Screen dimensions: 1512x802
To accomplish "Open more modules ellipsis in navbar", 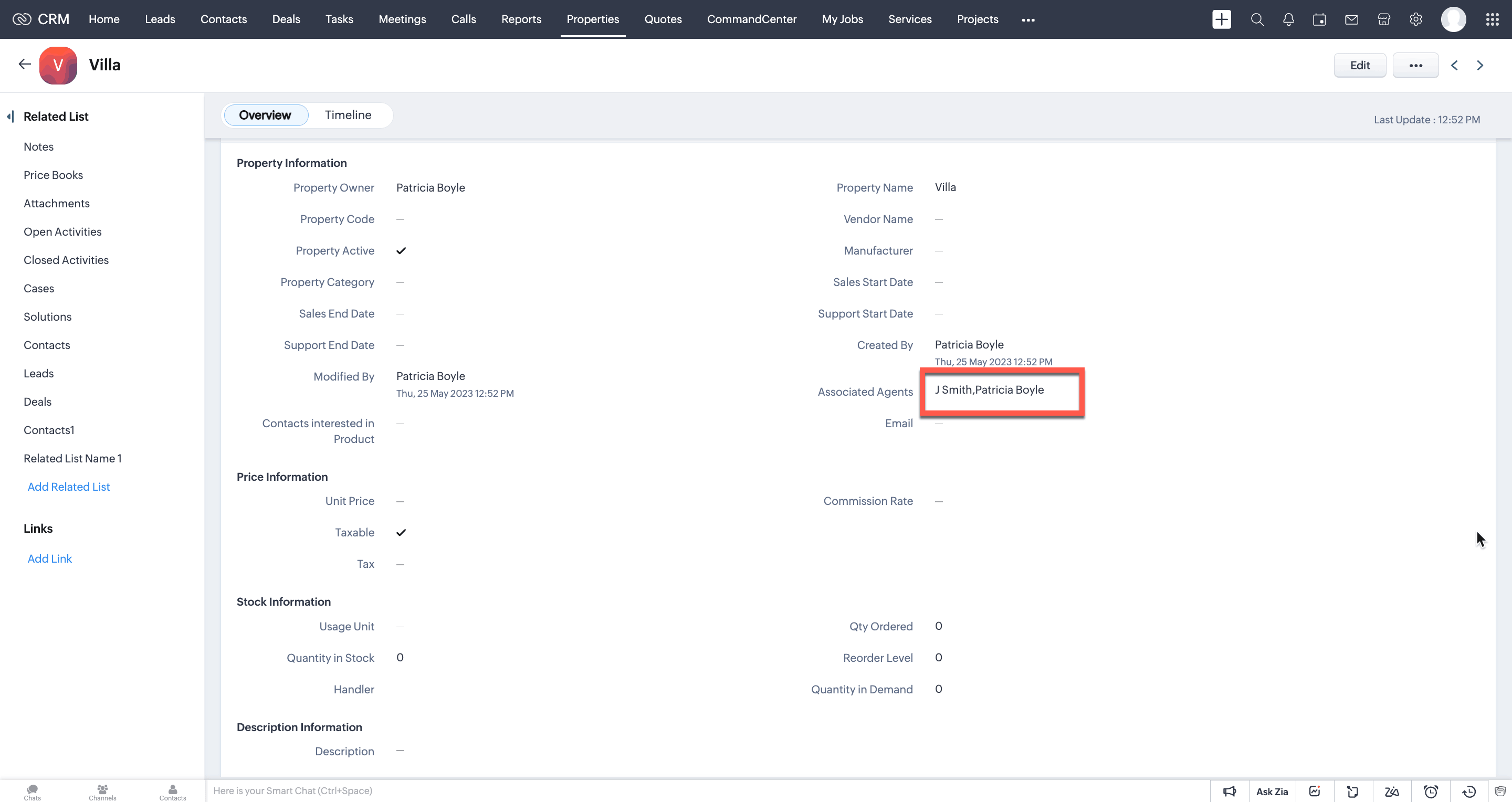I will [x=1028, y=19].
